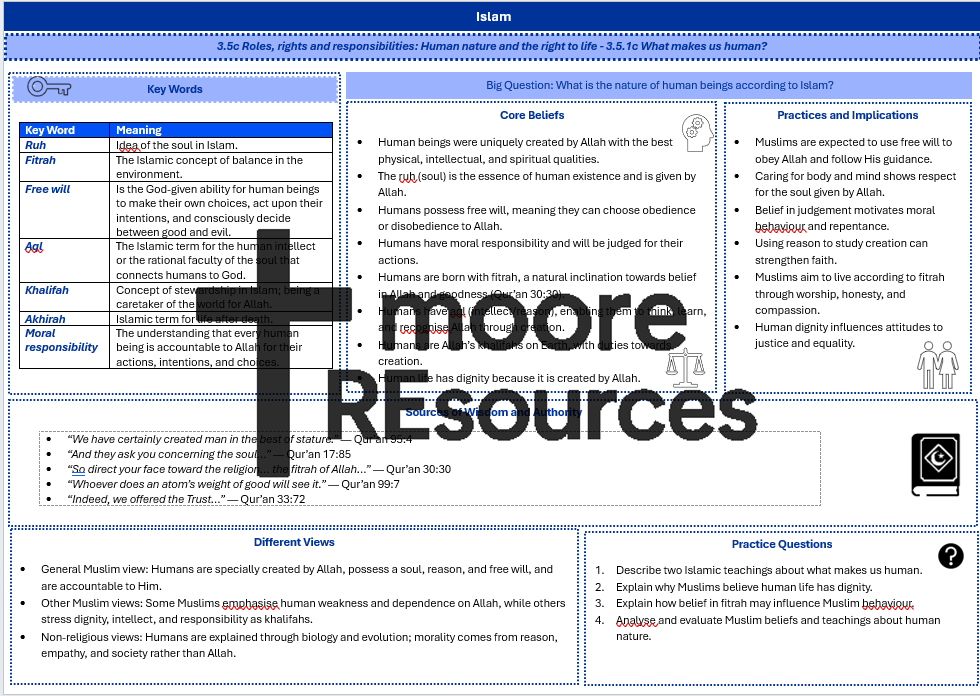Viewport: 980px width, 696px height.
Task: Click the 'Key Words' heading
Action: pyautogui.click(x=174, y=89)
